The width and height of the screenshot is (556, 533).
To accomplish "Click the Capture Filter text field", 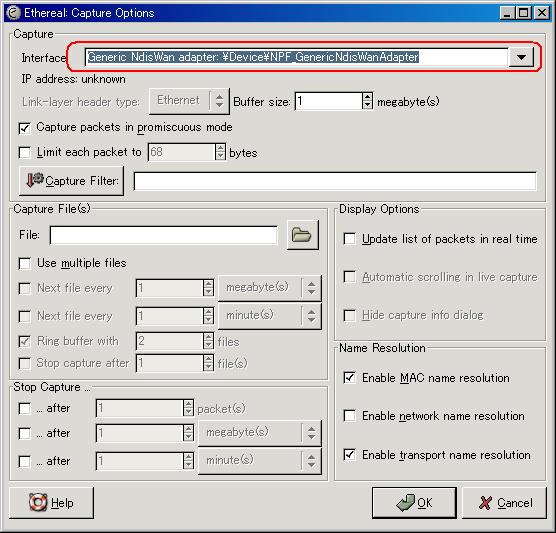I will coord(335,181).
